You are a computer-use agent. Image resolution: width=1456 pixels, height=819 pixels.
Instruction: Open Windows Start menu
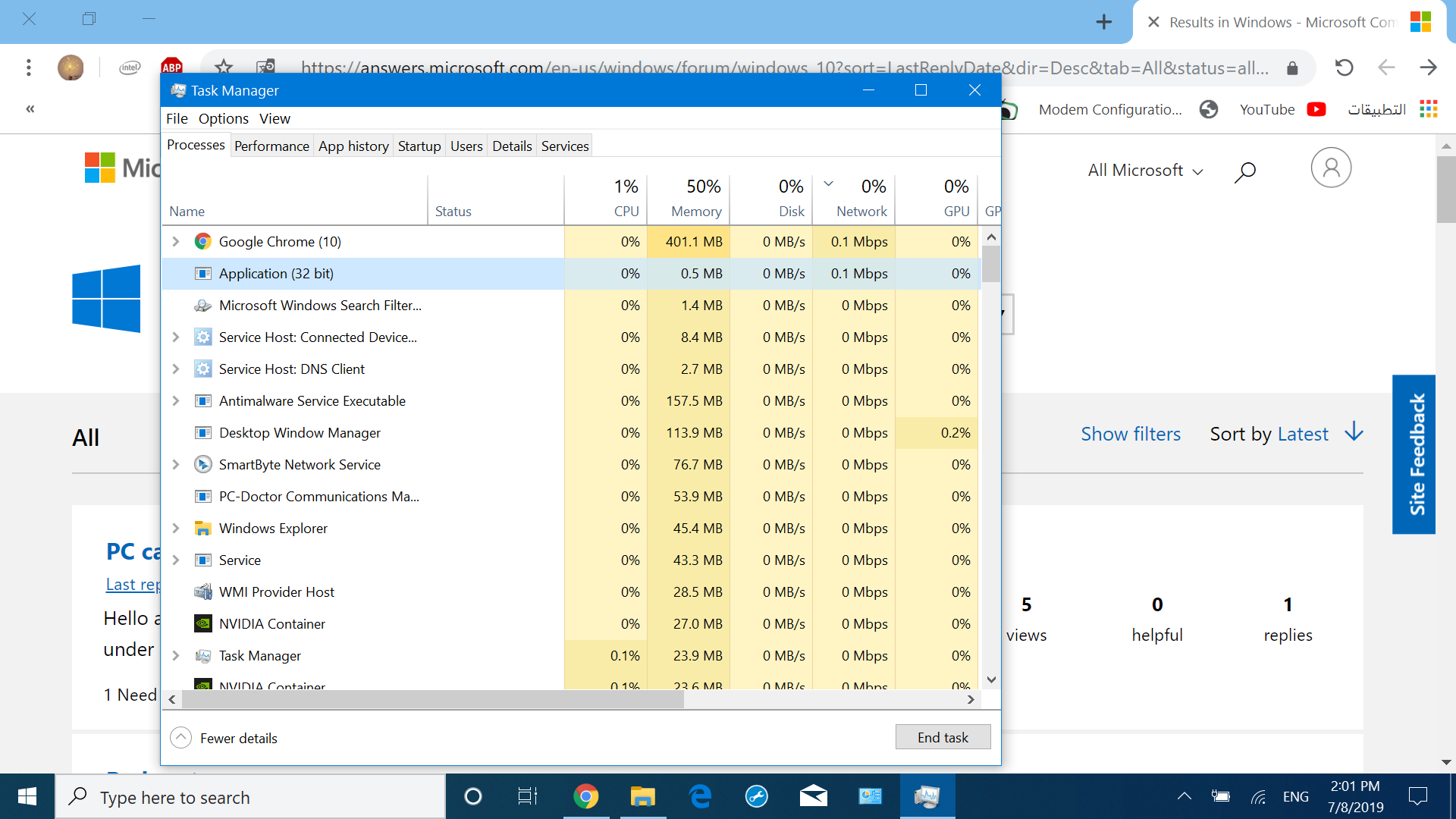pyautogui.click(x=27, y=796)
